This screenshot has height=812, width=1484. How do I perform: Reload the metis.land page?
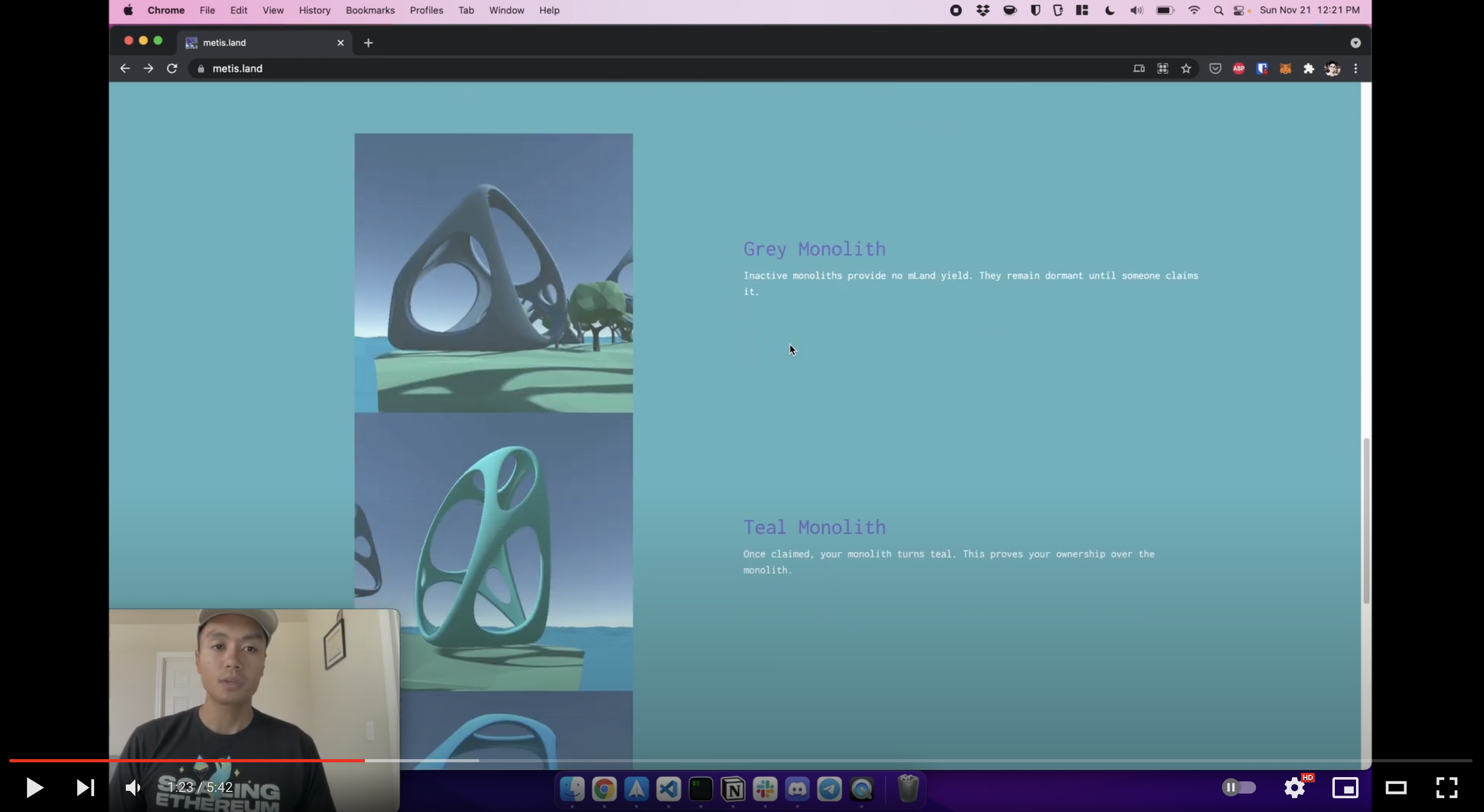tap(172, 69)
